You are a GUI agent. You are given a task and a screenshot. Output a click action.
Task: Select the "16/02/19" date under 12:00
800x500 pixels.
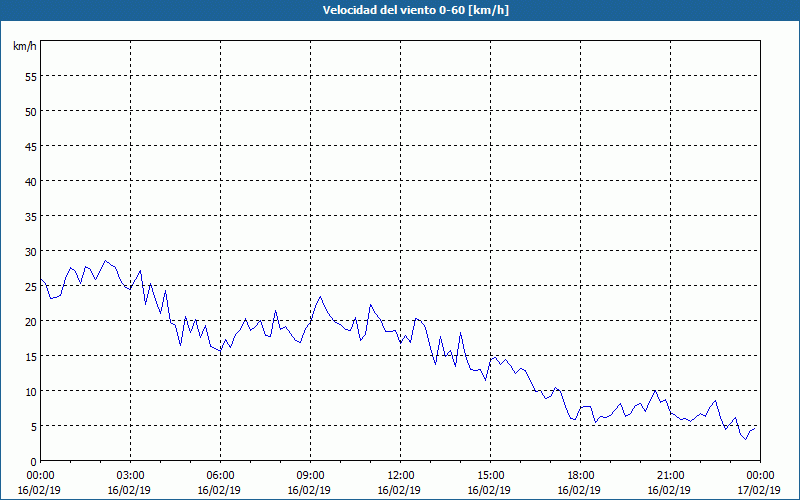pyautogui.click(x=399, y=490)
